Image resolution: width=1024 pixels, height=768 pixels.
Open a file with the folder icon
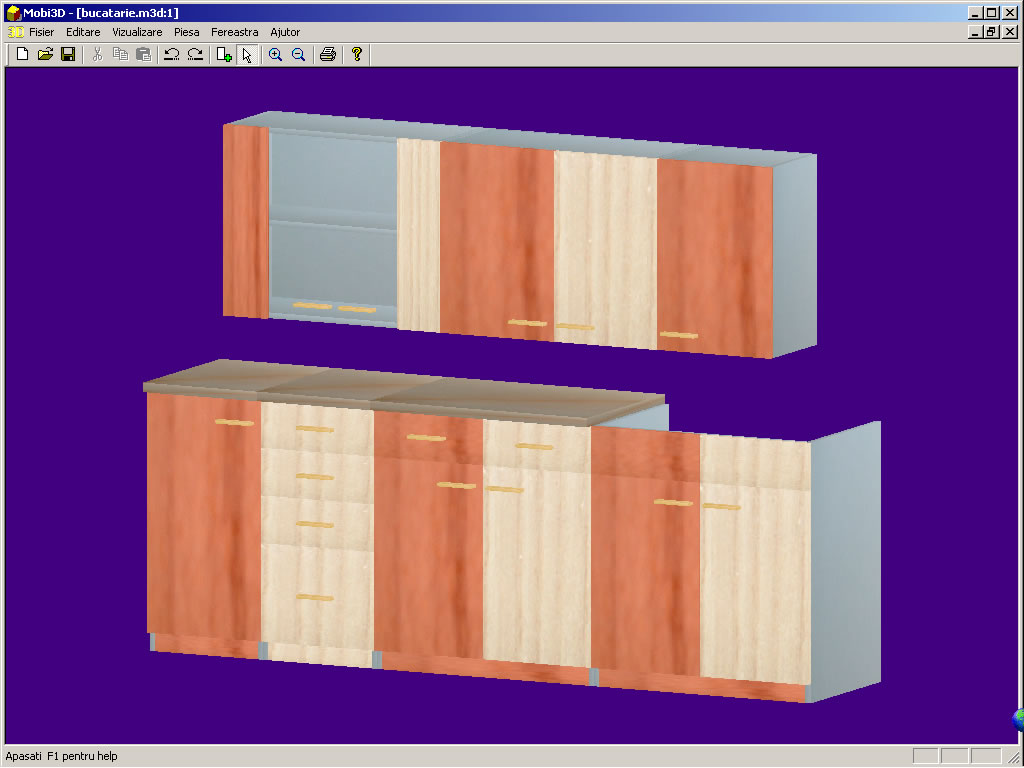(x=45, y=54)
